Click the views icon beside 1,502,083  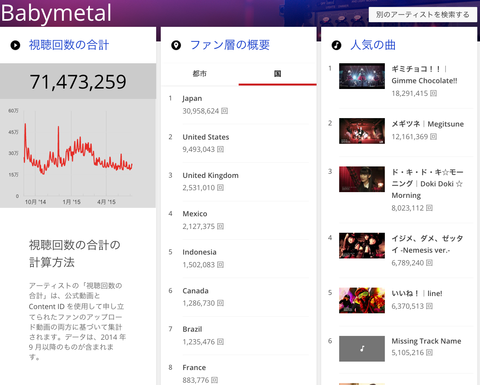click(x=220, y=265)
